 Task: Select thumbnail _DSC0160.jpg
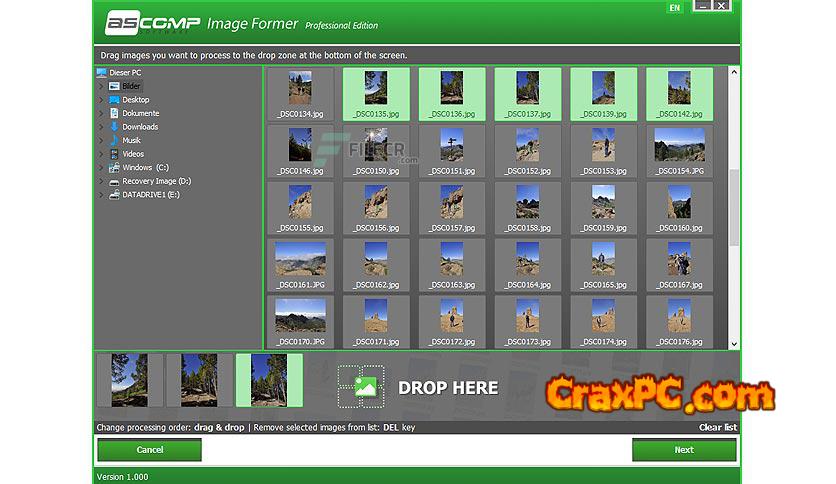[x=679, y=208]
